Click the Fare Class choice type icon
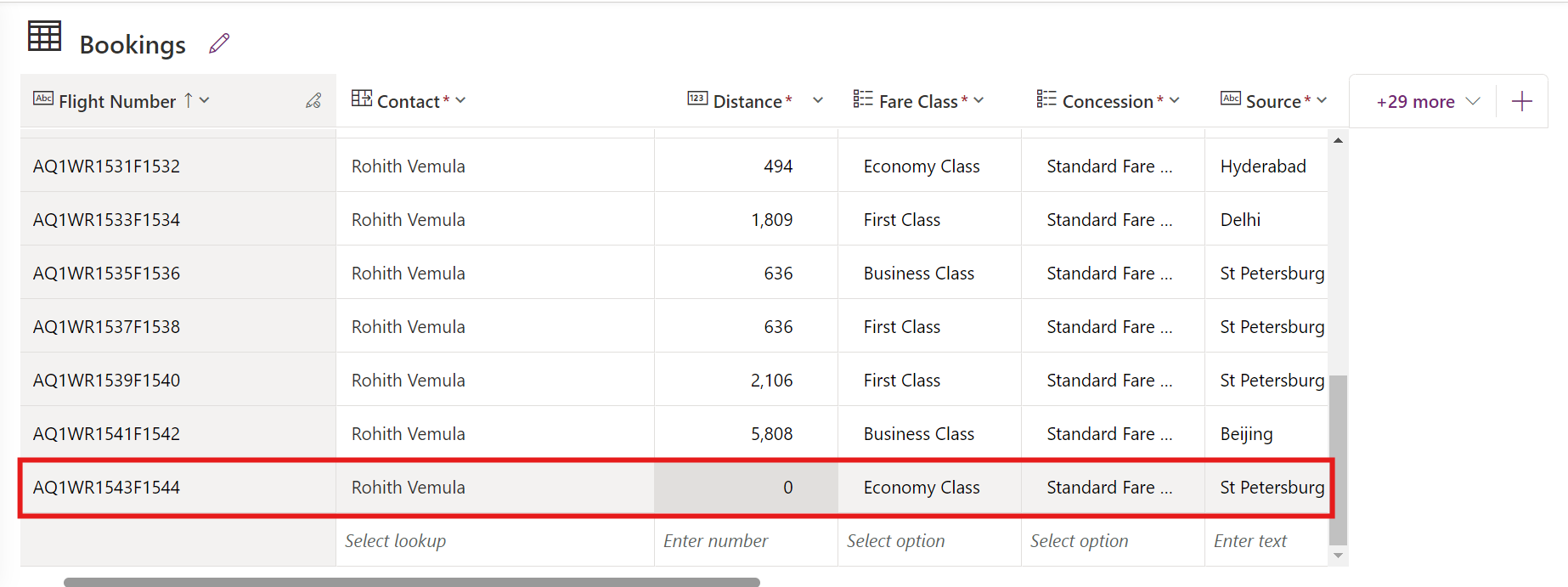 tap(862, 99)
